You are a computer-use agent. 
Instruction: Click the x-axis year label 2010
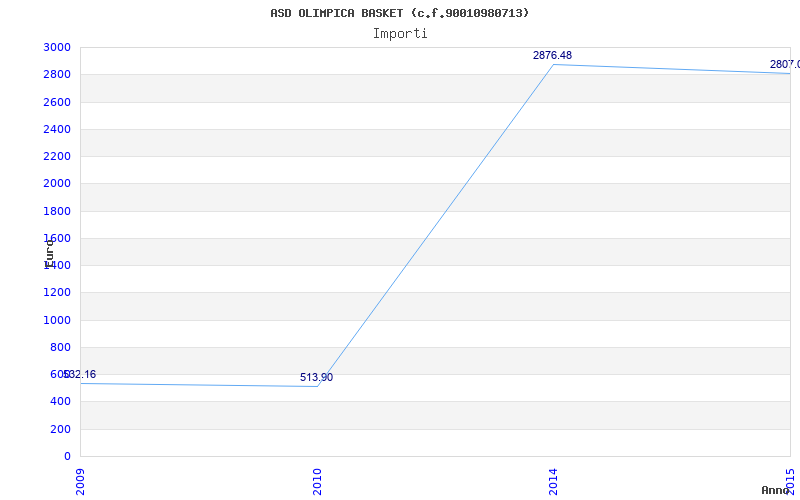317,482
